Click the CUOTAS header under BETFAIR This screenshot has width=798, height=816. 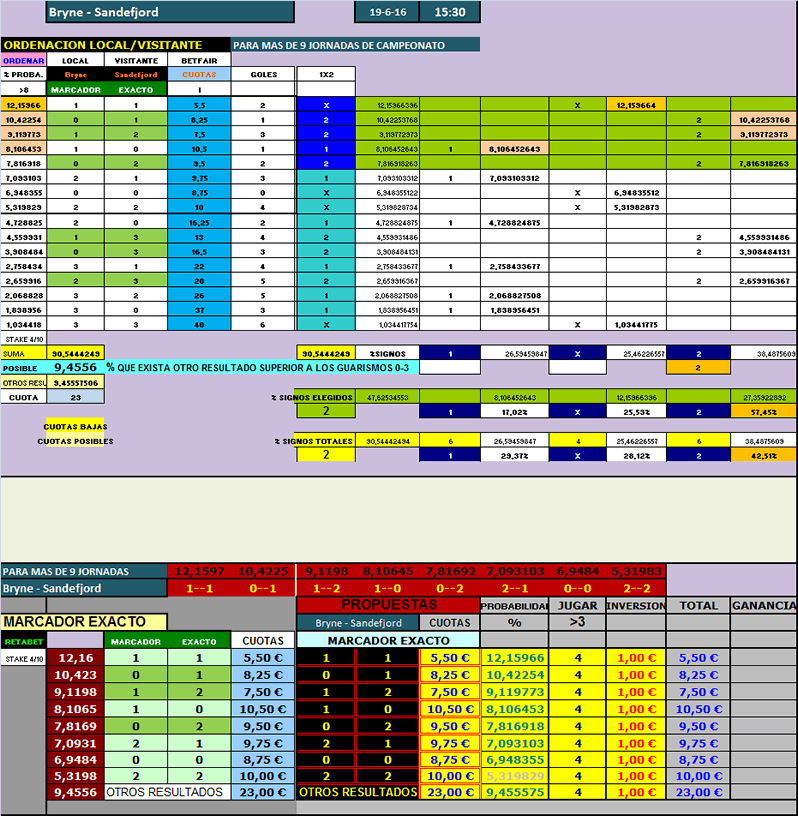pos(199,74)
